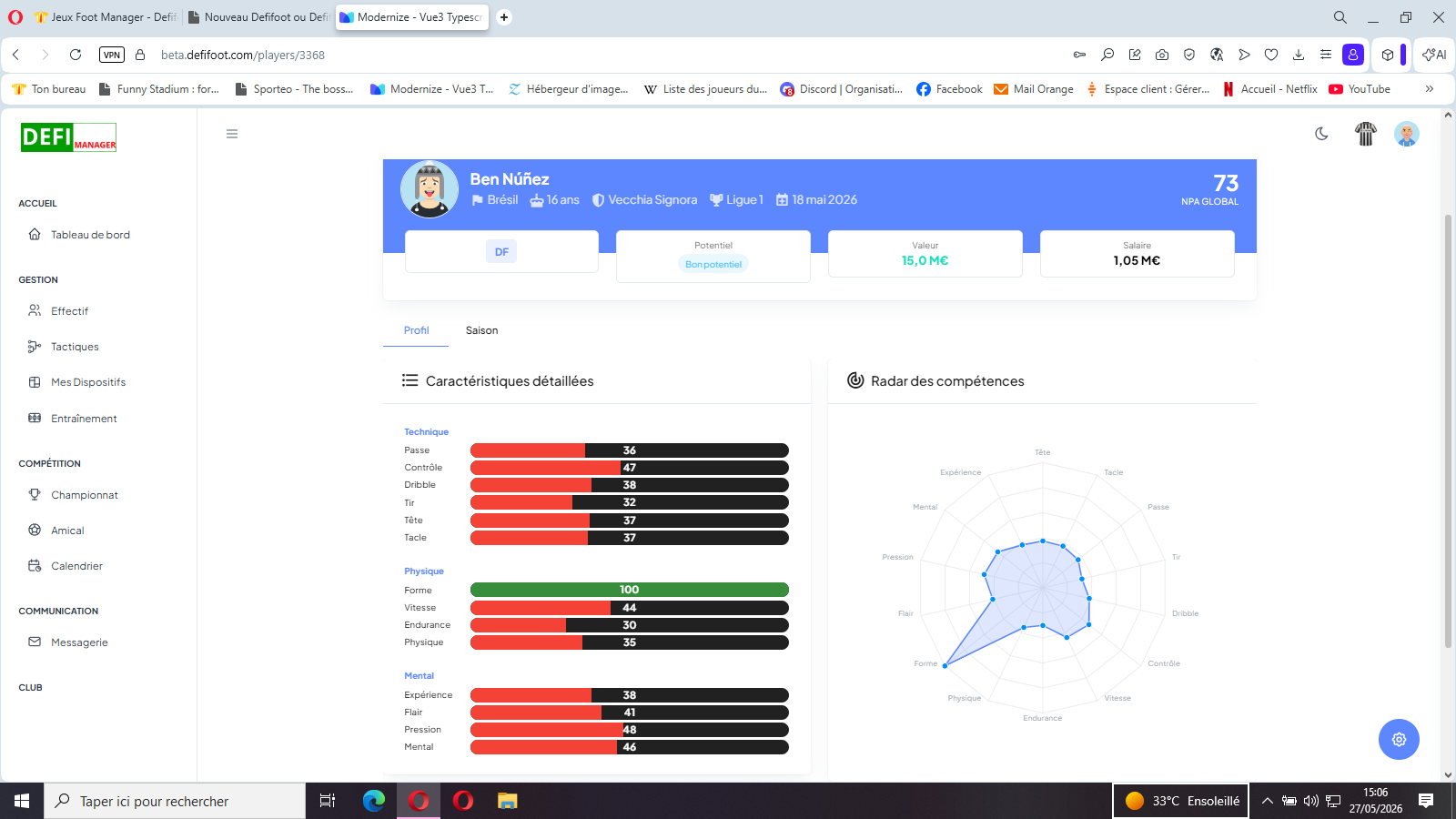Reload the page
This screenshot has height=819, width=1456.
pyautogui.click(x=76, y=55)
